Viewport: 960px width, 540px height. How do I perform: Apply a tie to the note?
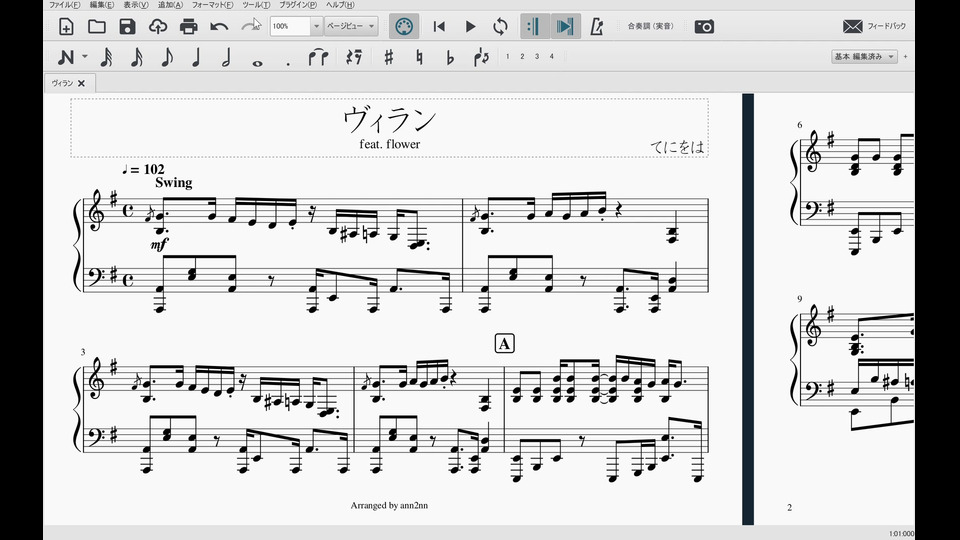pyautogui.click(x=318, y=57)
